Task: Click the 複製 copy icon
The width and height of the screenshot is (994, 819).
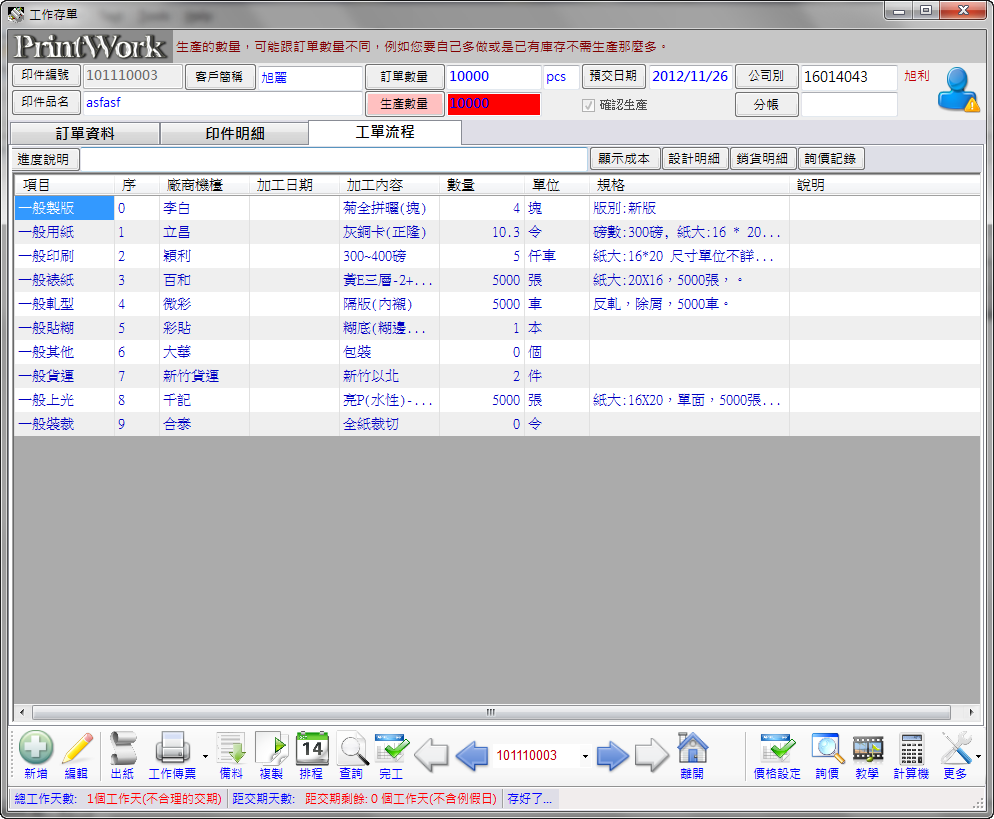Action: pos(271,748)
